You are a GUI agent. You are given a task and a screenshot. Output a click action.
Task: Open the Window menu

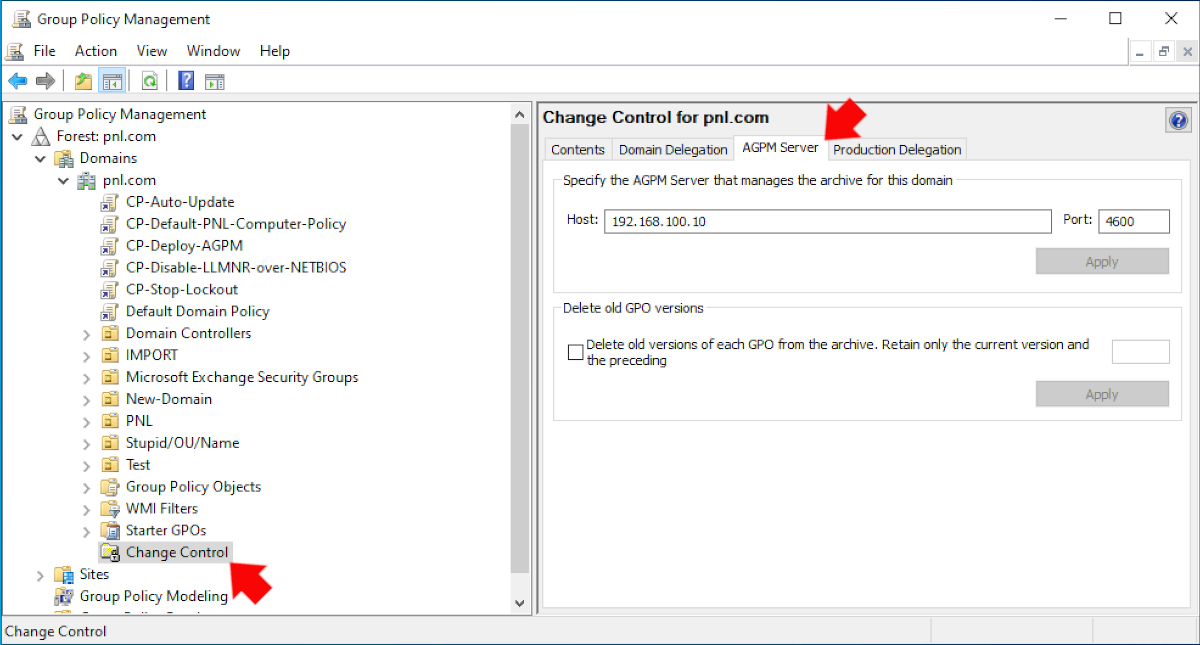tap(213, 51)
